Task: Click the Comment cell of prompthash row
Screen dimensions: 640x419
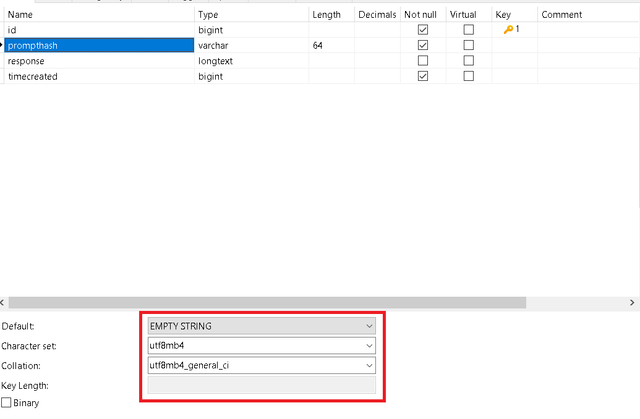Action: [589, 45]
